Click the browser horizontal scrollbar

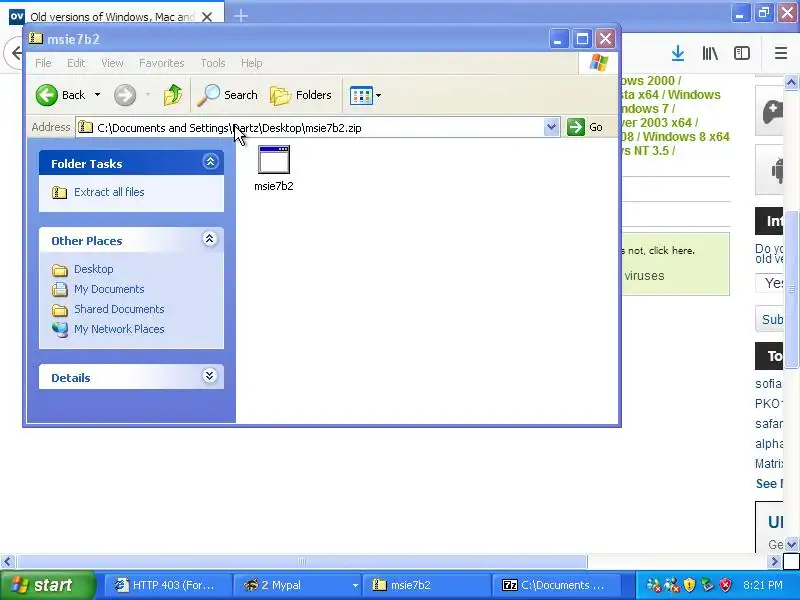[x=302, y=562]
